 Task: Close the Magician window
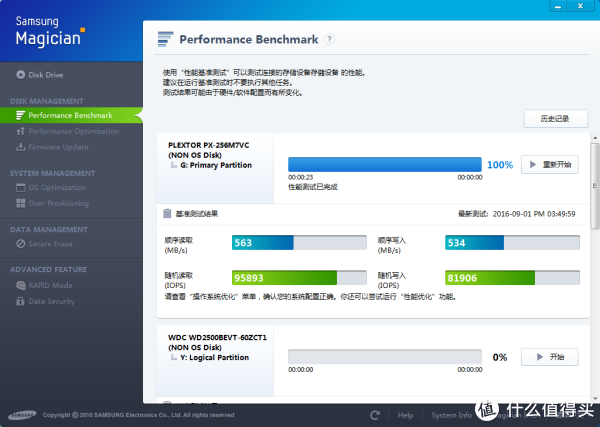(580, 6)
